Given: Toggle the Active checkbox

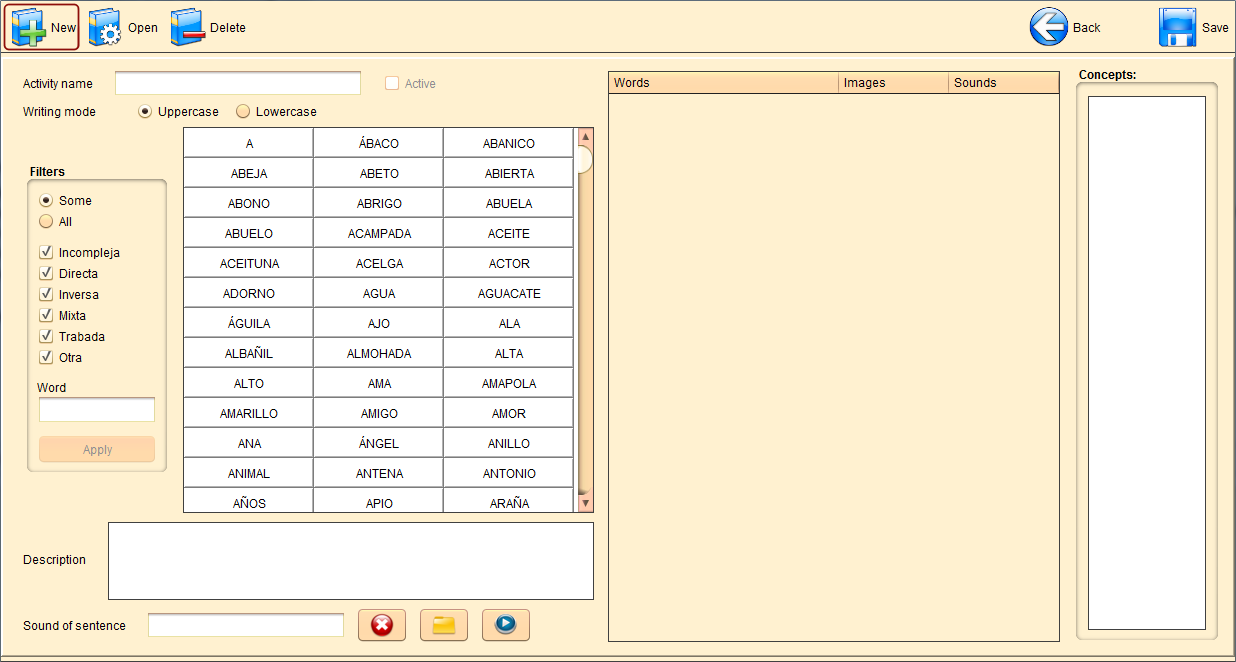Looking at the screenshot, I should (x=392, y=83).
